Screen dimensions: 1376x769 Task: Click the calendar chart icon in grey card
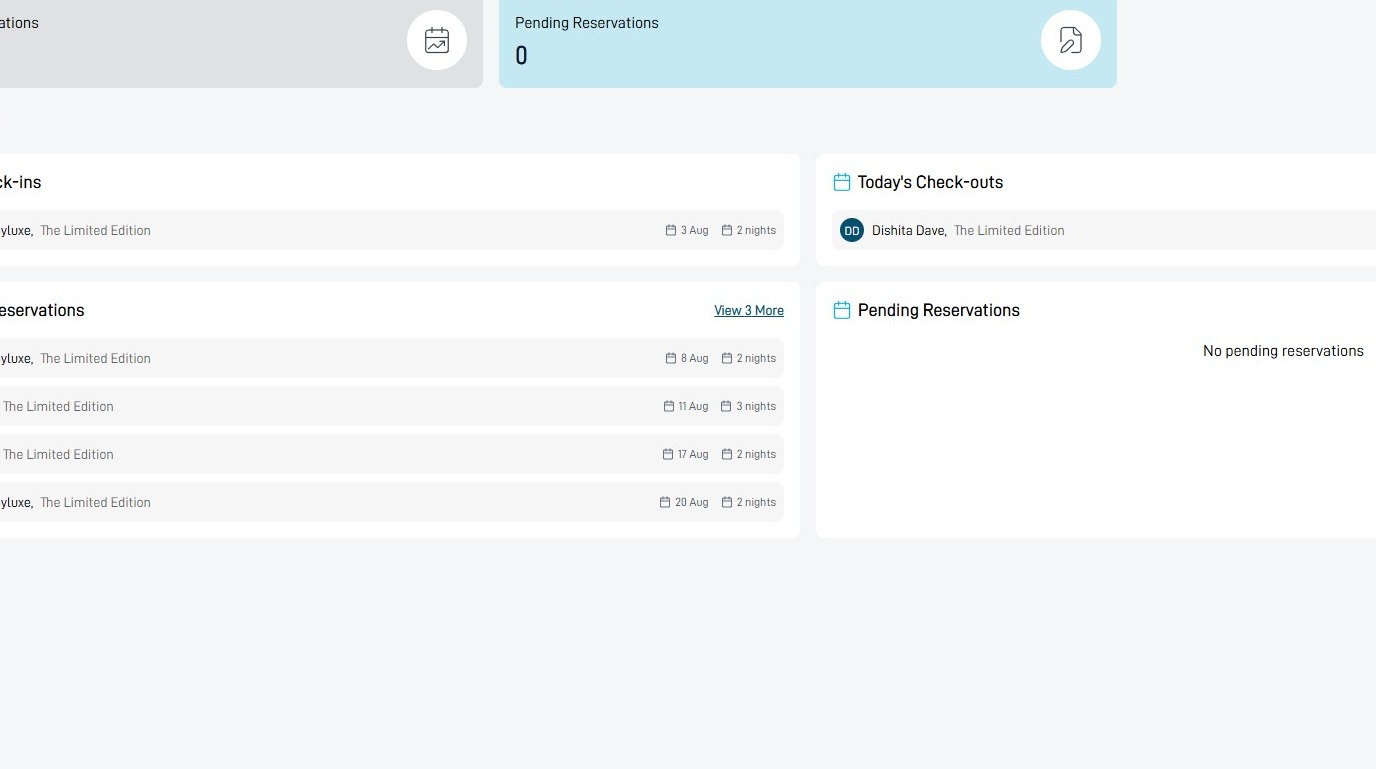[437, 40]
